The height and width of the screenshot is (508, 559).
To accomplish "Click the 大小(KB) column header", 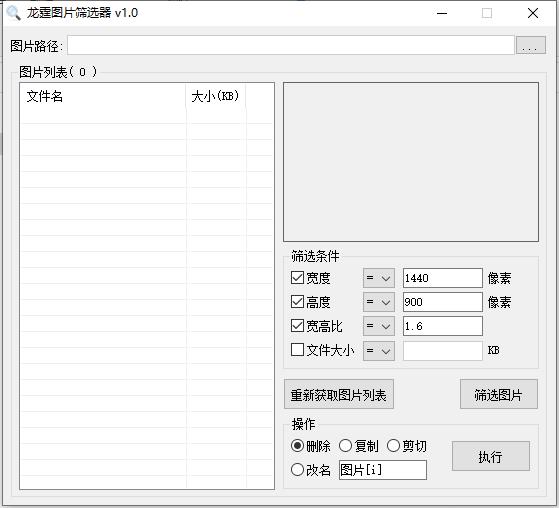I will click(216, 96).
